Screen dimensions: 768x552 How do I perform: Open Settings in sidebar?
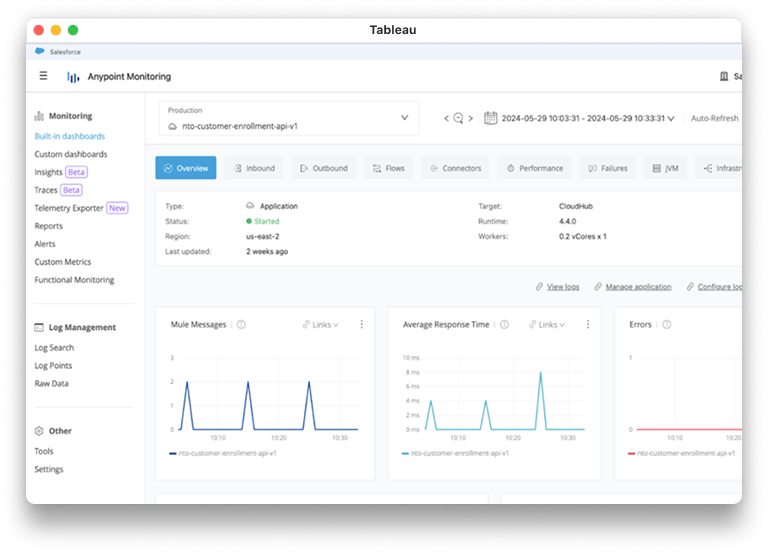pos(48,469)
